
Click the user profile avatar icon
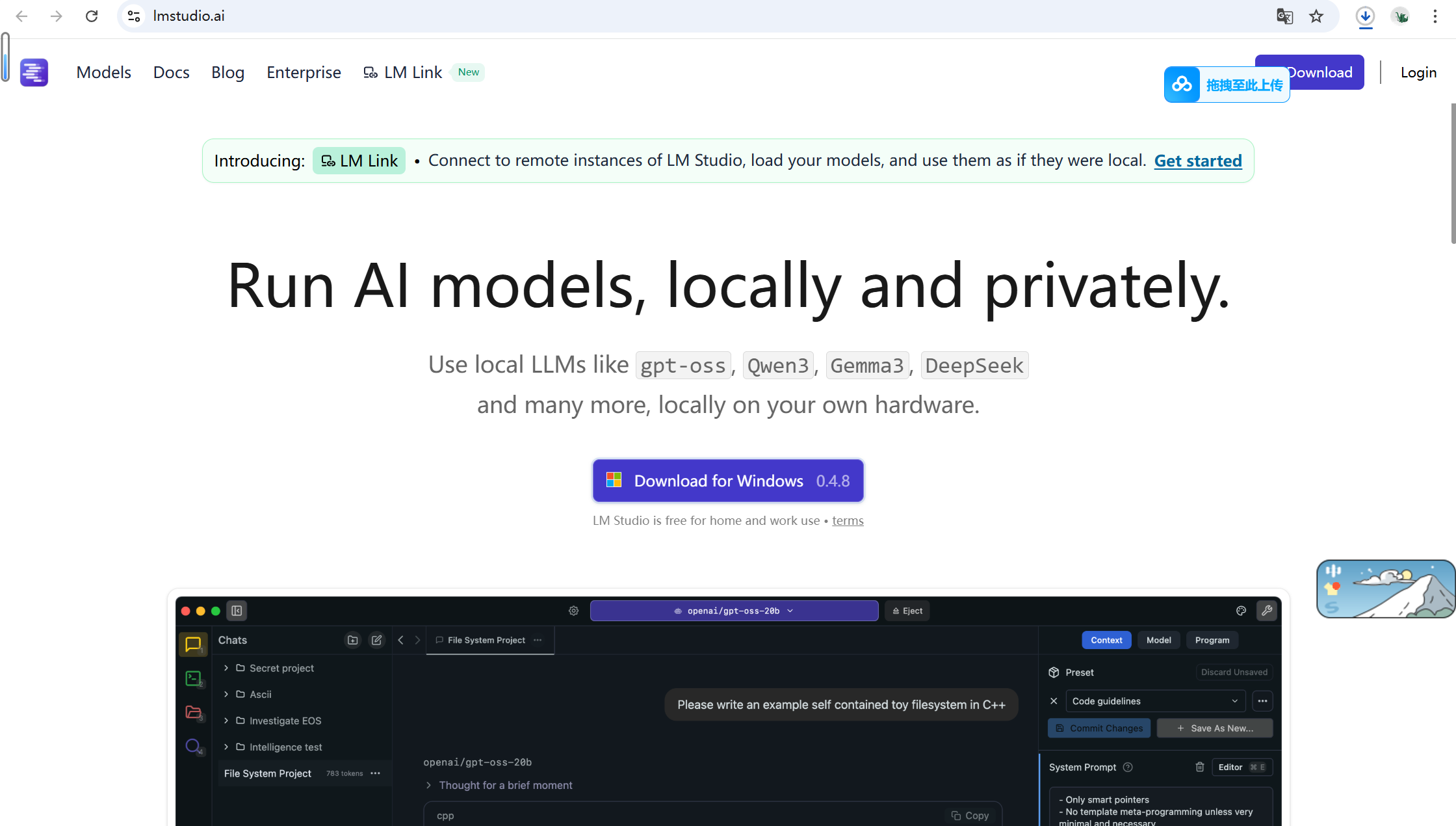[x=1401, y=16]
